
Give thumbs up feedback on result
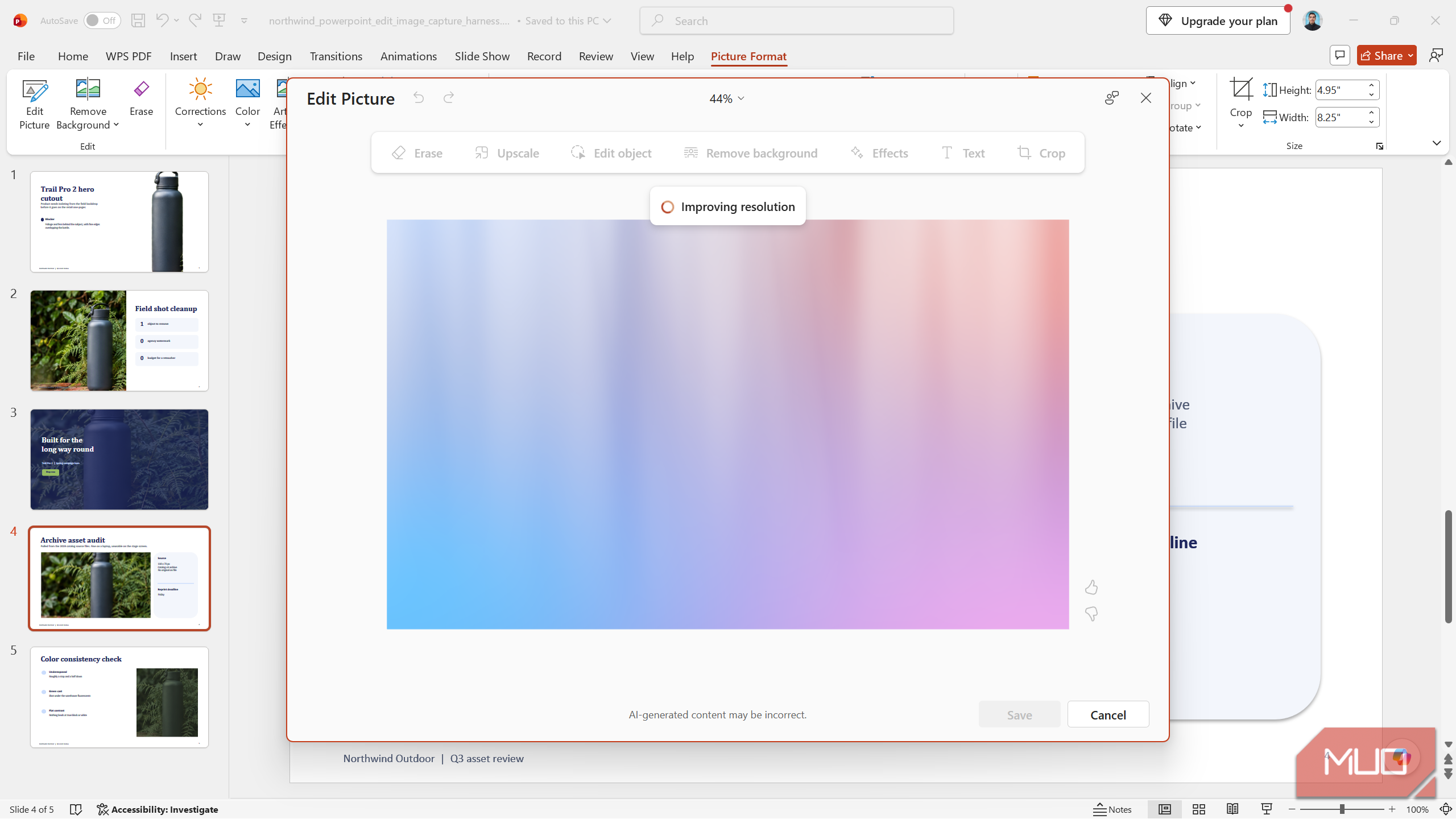click(x=1091, y=587)
